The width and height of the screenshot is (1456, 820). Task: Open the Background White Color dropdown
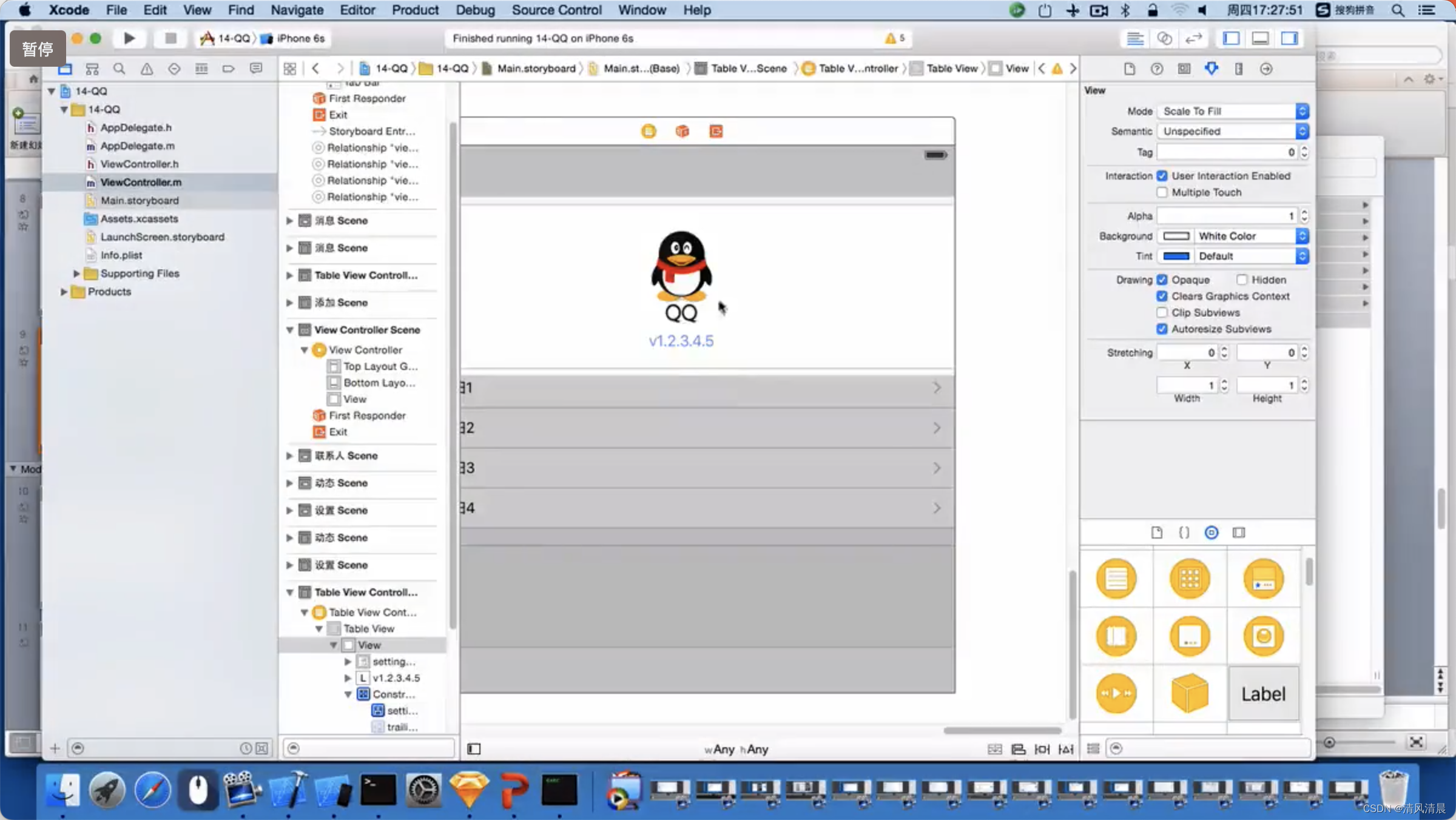(1252, 236)
